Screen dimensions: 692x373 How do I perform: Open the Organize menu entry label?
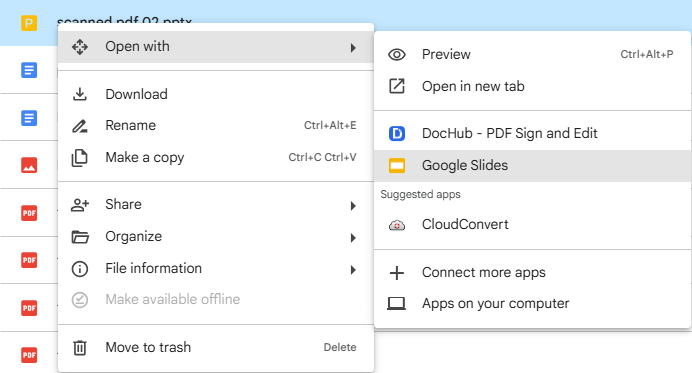point(134,237)
